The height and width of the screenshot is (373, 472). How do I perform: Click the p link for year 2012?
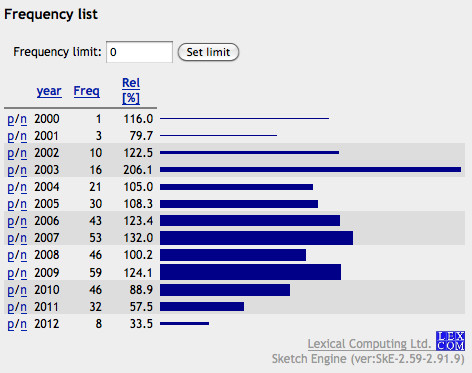click(11, 324)
